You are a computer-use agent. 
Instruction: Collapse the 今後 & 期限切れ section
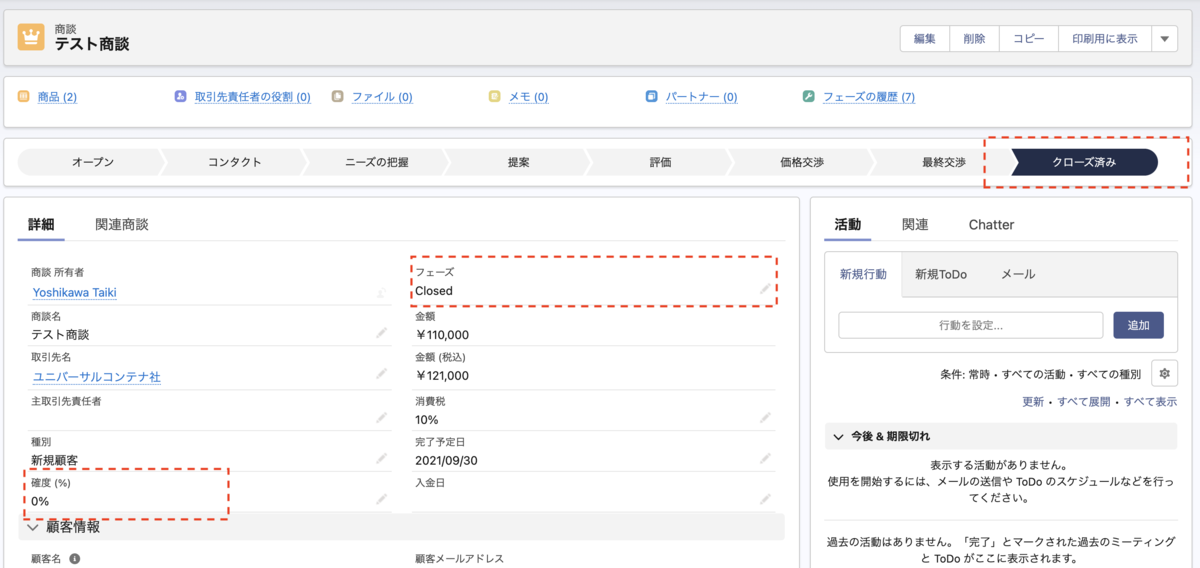(838, 437)
